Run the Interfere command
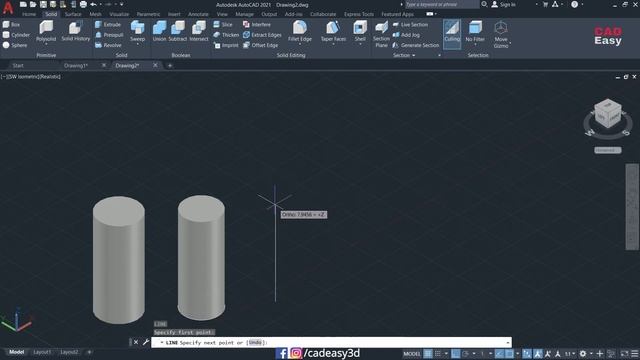This screenshot has height=360, width=640. tap(257, 24)
